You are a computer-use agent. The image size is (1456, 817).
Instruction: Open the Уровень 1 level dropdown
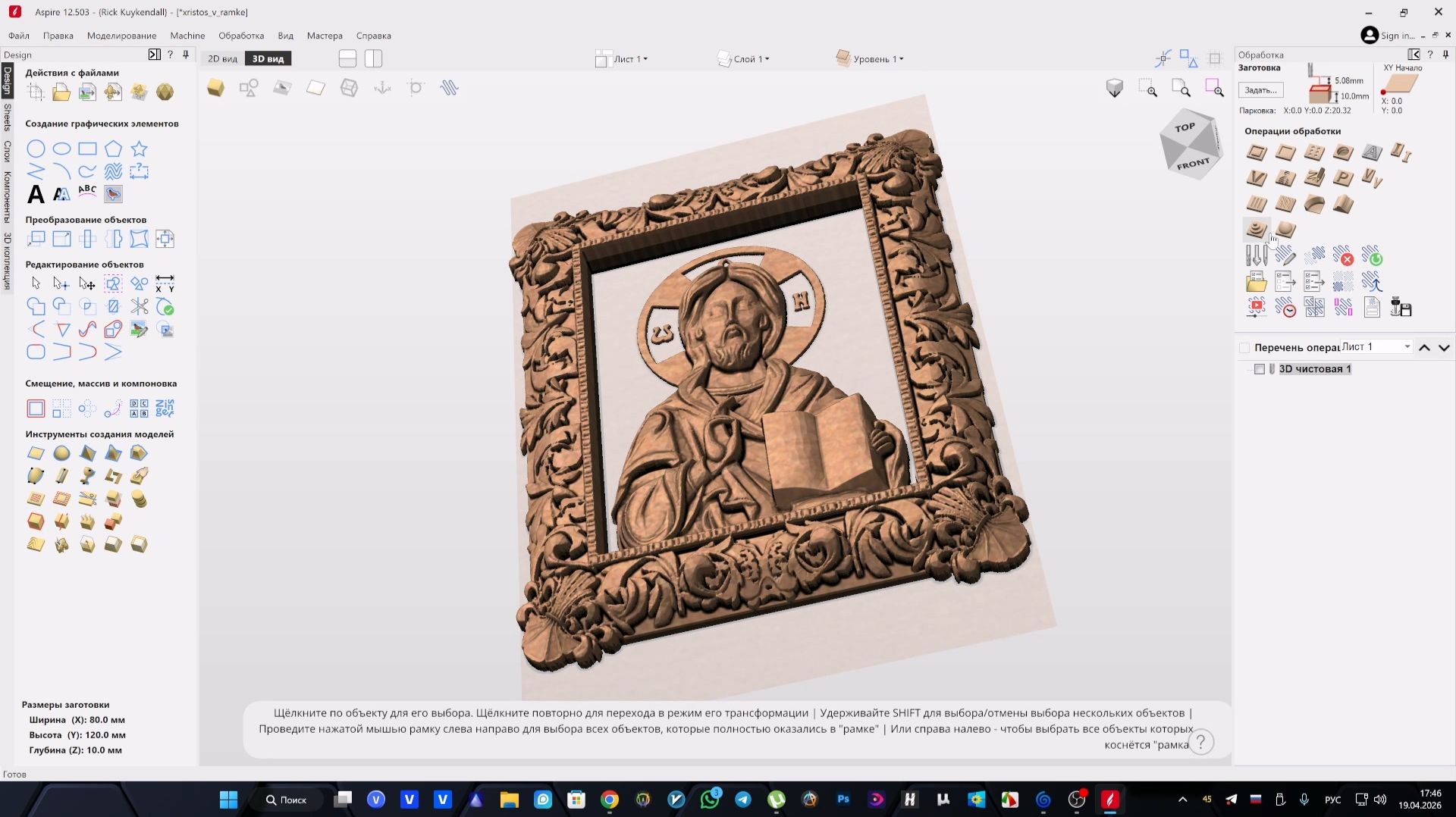point(870,59)
